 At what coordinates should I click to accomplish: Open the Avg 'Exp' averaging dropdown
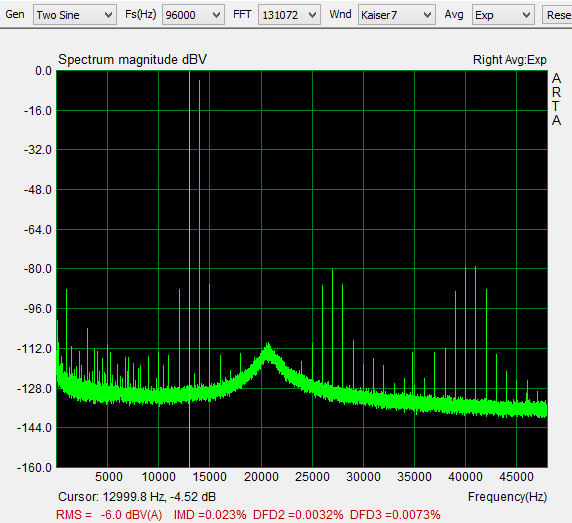pyautogui.click(x=503, y=15)
